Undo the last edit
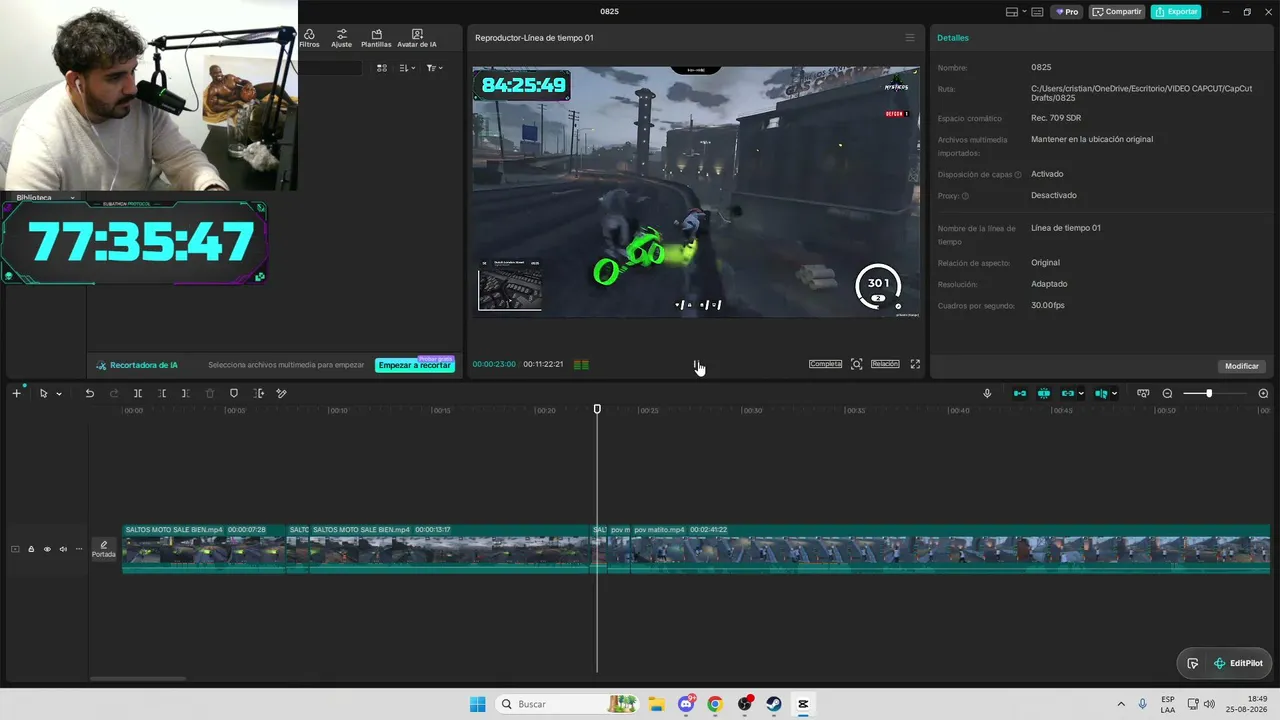This screenshot has width=1280, height=720. point(89,393)
